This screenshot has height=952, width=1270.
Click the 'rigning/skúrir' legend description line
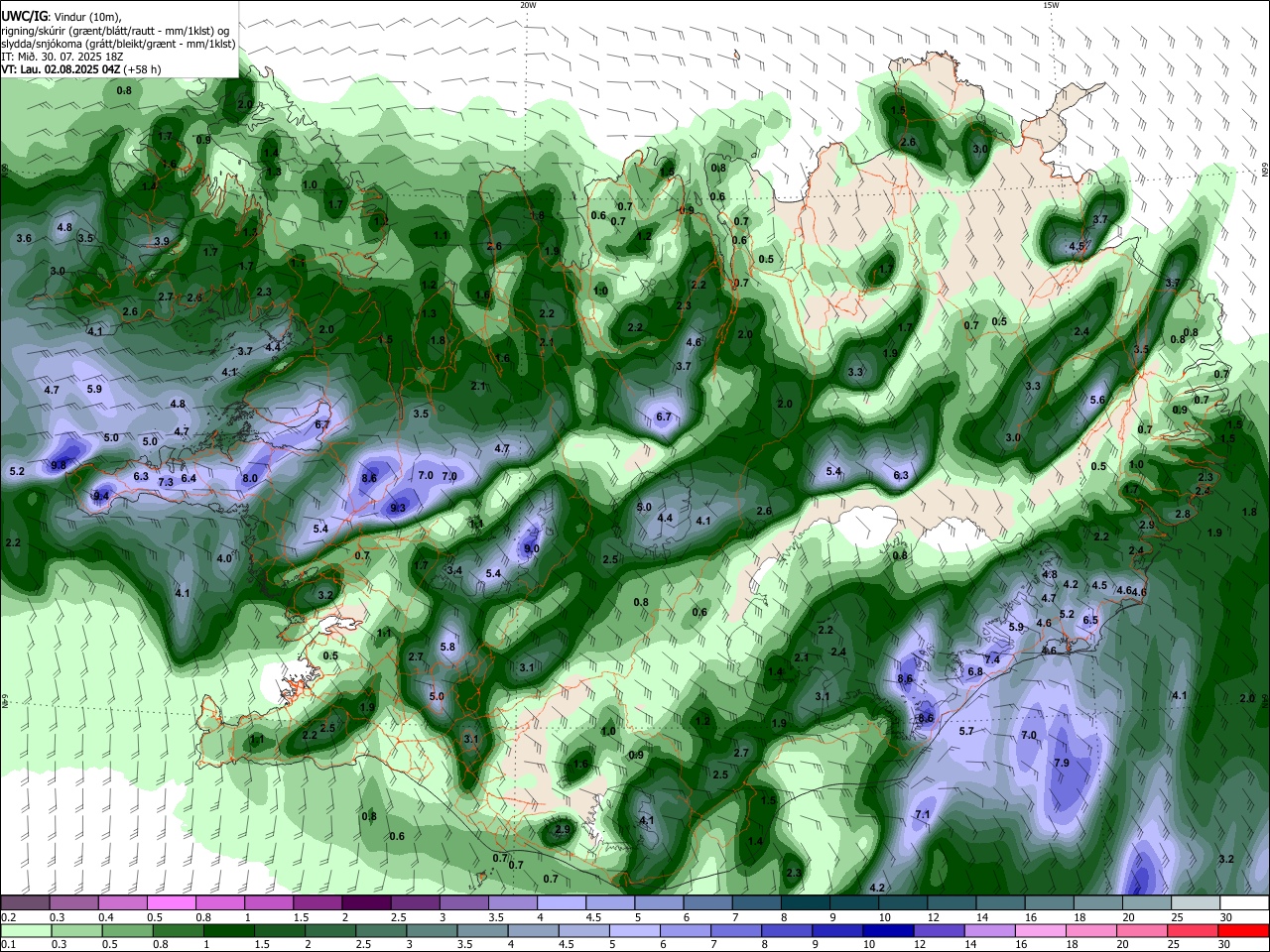[x=115, y=31]
